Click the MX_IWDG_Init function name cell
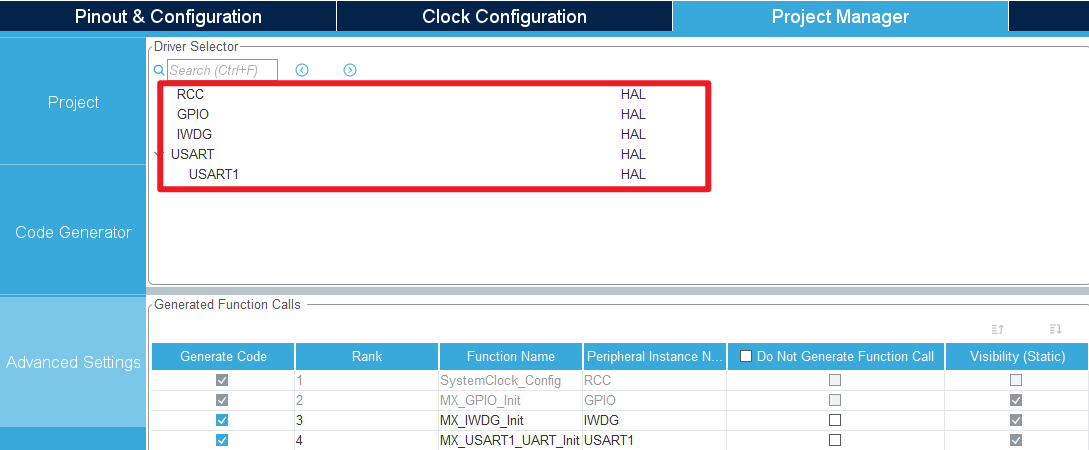Image resolution: width=1089 pixels, height=450 pixels. pyautogui.click(x=510, y=420)
